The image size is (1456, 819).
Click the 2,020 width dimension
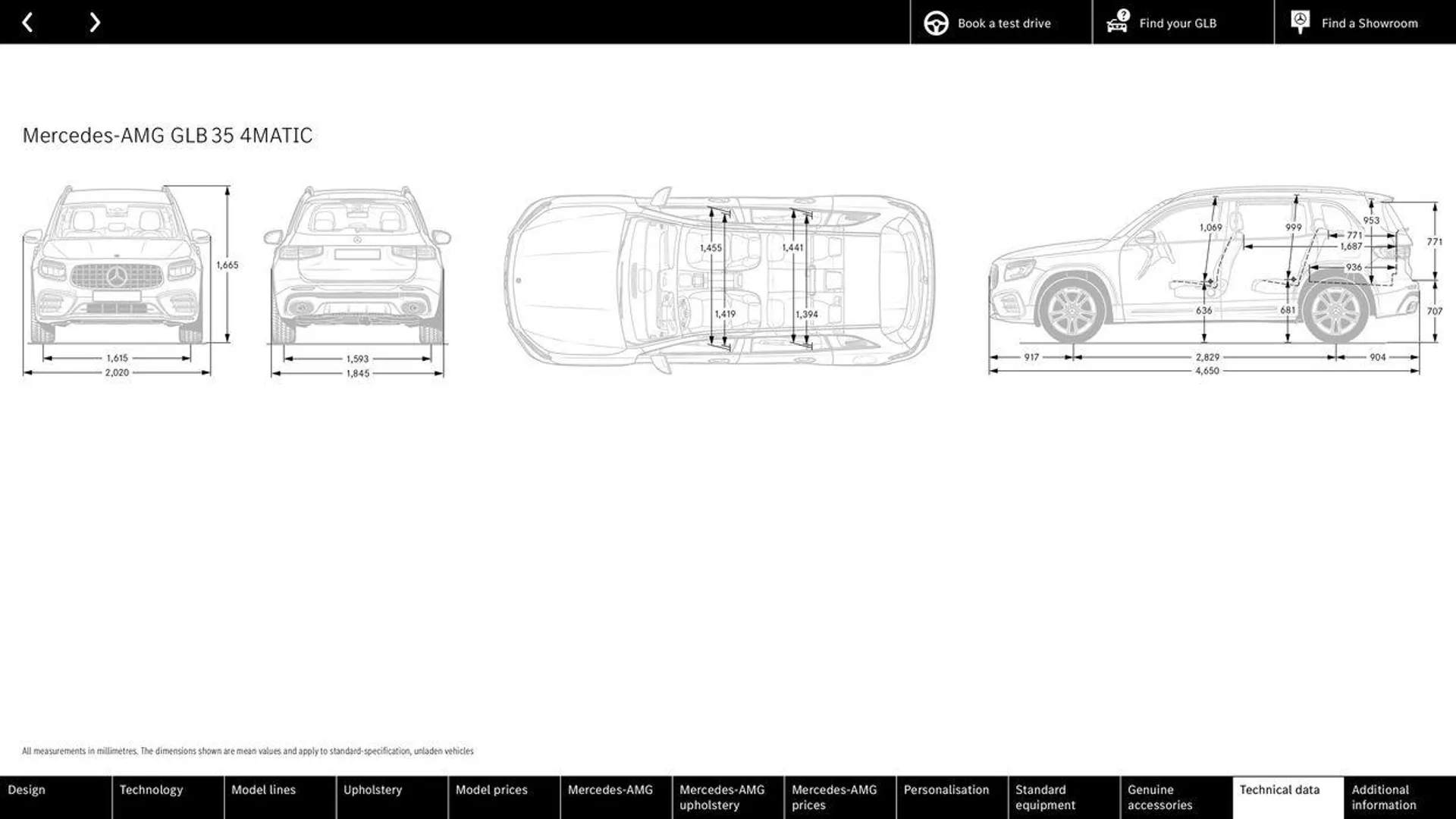coord(117,372)
